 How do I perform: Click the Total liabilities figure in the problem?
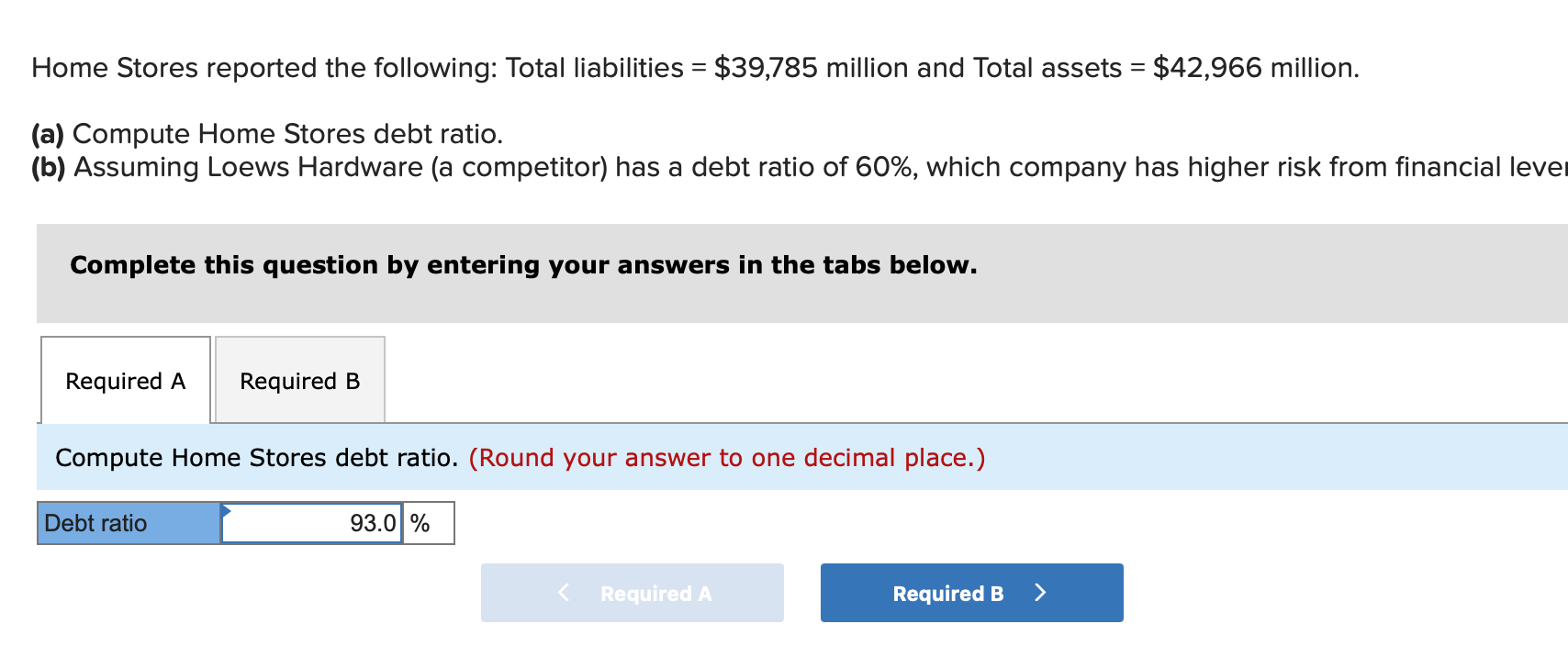pos(765,67)
